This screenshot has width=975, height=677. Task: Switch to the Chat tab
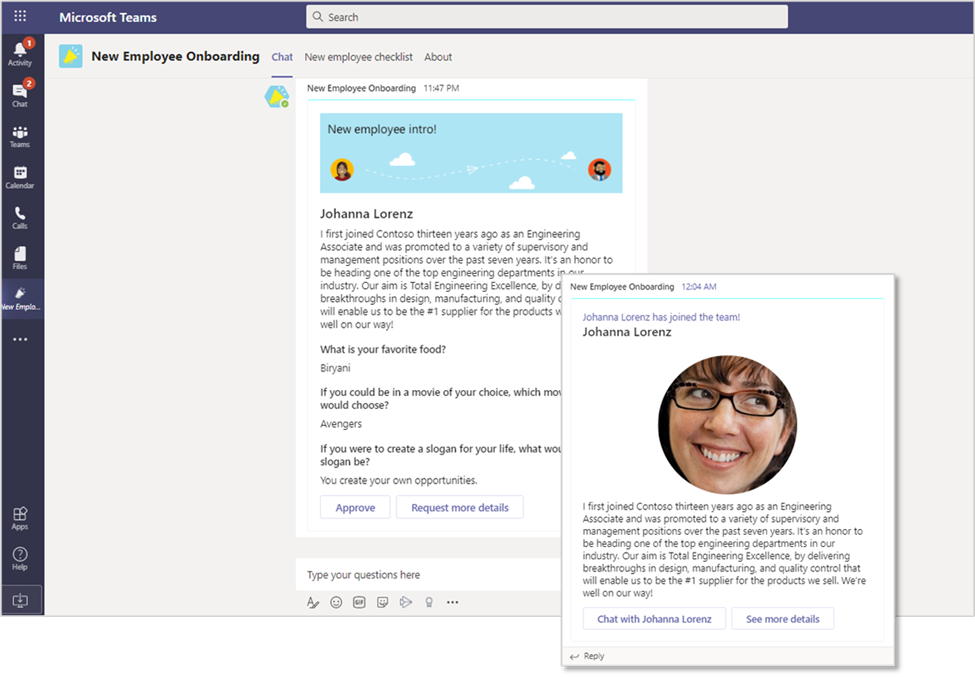[x=282, y=57]
